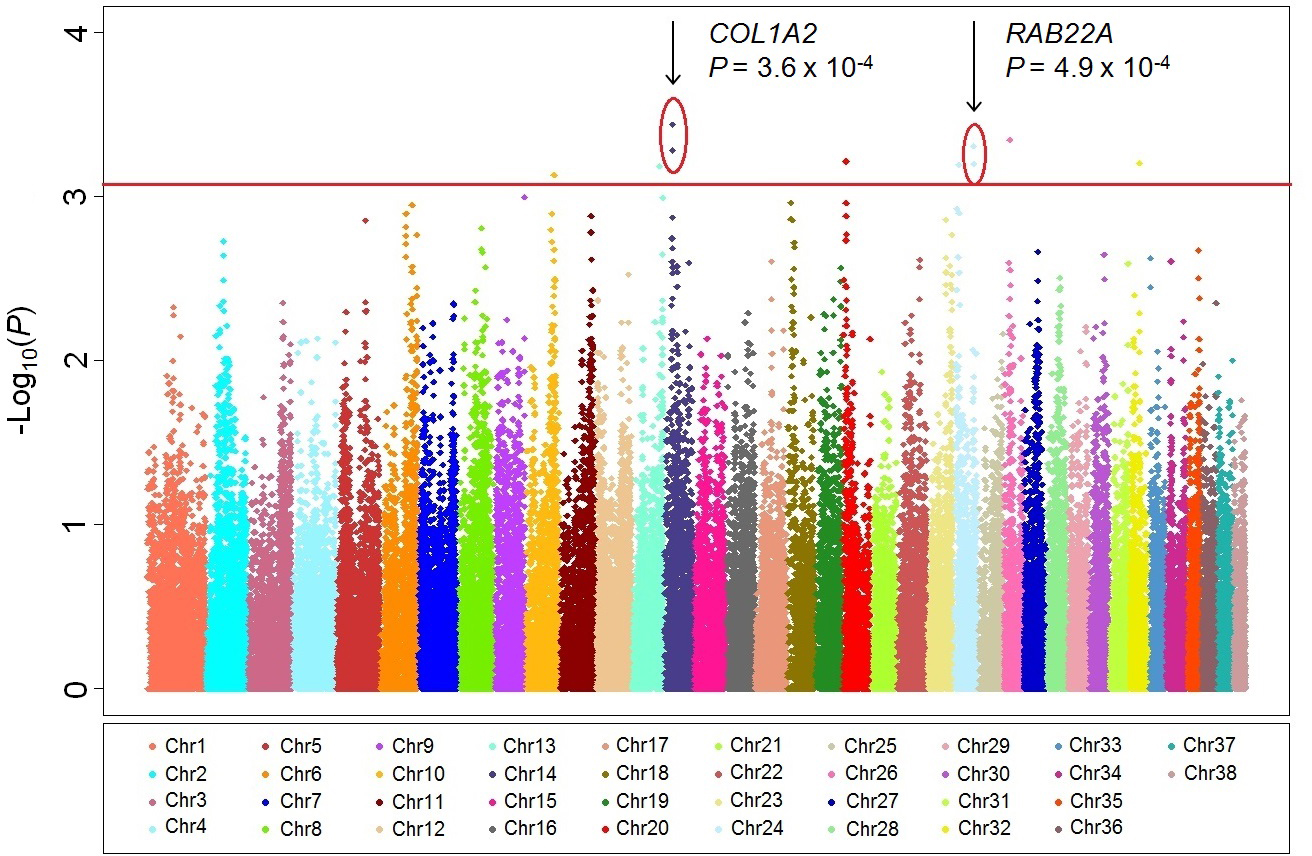Click the red oval around COL1A2 points
The height and width of the screenshot is (856, 1312).
click(x=673, y=136)
